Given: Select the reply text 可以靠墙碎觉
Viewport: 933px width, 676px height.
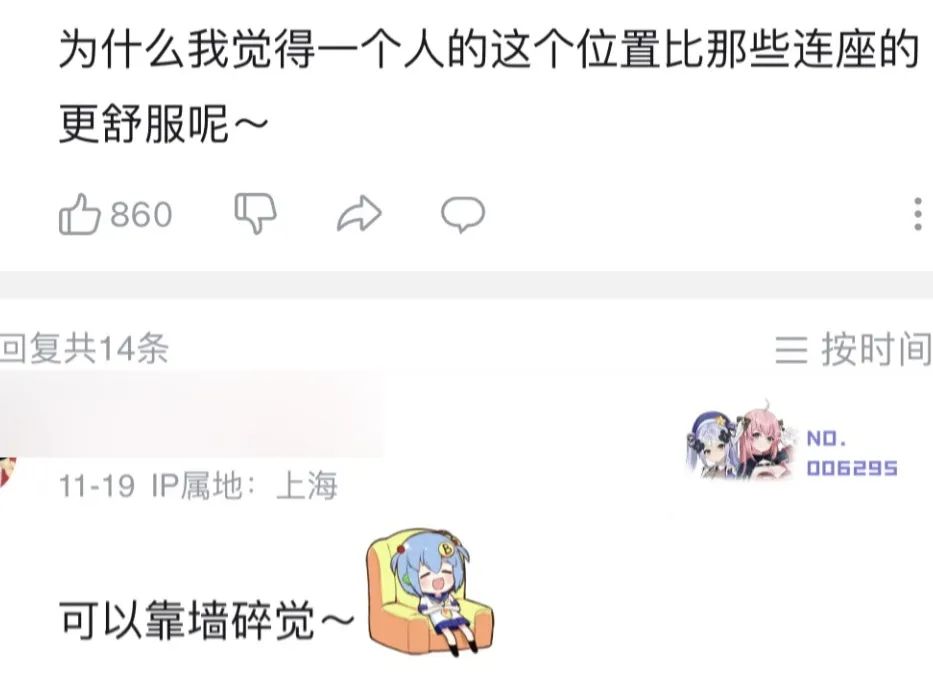Looking at the screenshot, I should pos(186,620).
